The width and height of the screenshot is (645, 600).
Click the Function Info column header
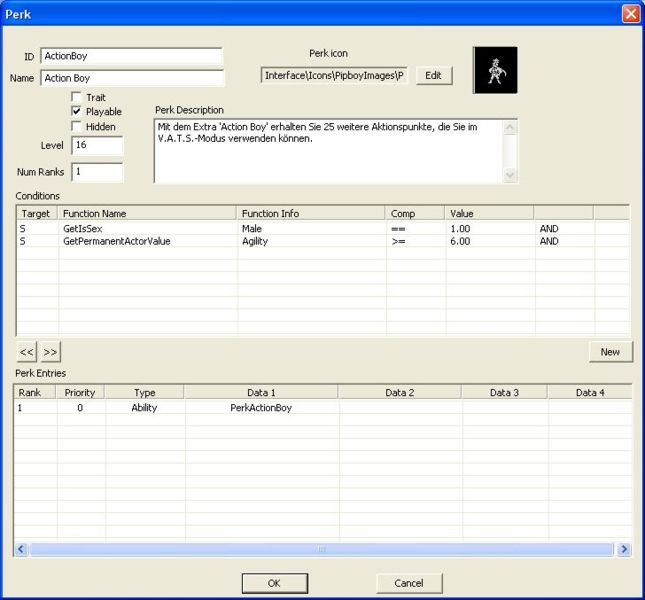pyautogui.click(x=311, y=214)
